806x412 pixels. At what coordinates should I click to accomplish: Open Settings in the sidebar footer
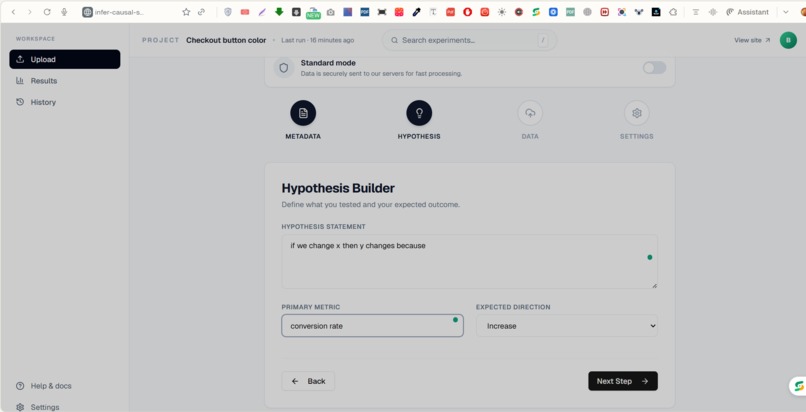(x=38, y=407)
